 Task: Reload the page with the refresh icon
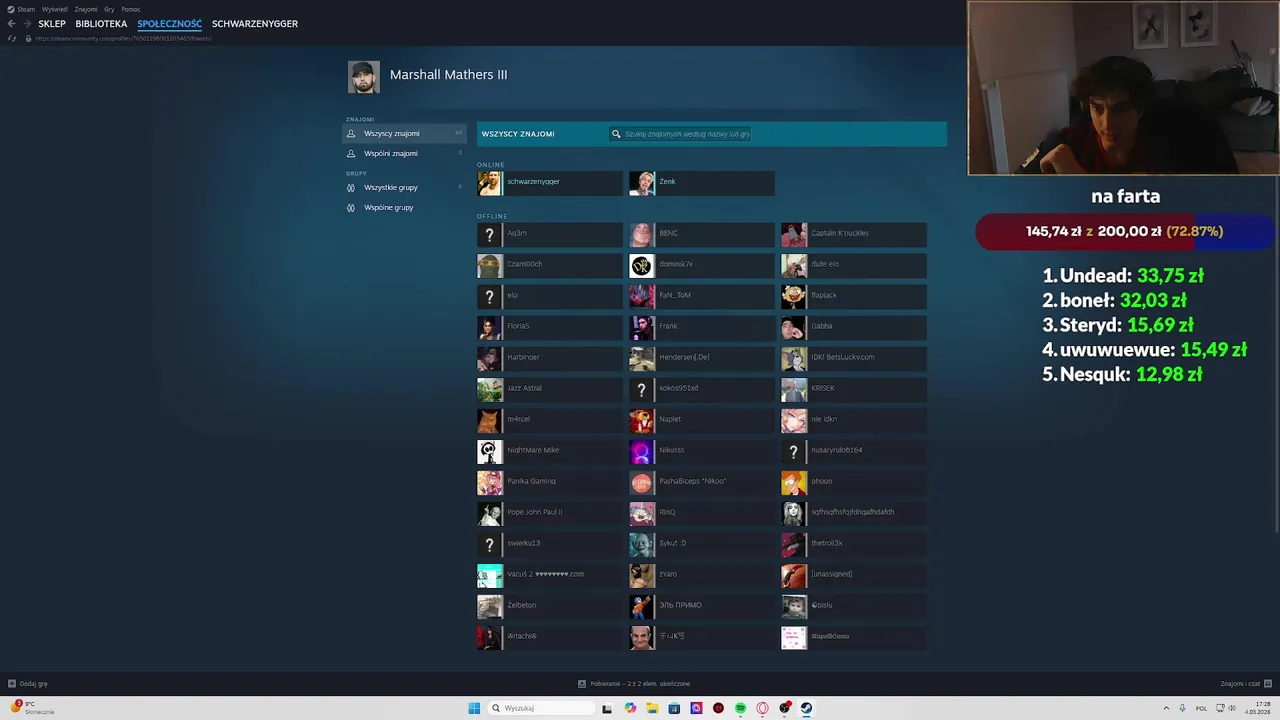point(12,38)
